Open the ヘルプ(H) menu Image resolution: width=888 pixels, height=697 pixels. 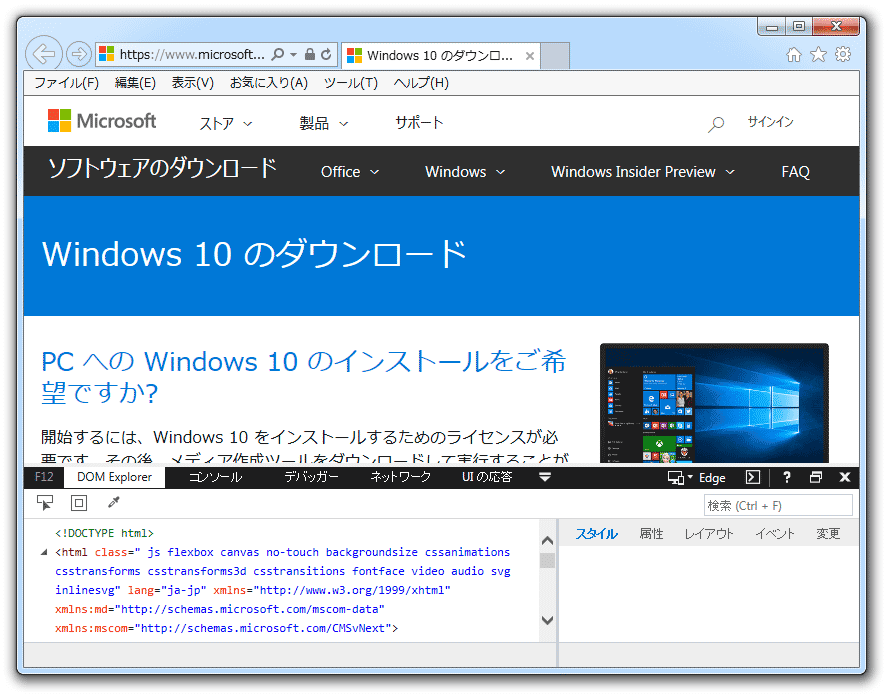tap(421, 83)
